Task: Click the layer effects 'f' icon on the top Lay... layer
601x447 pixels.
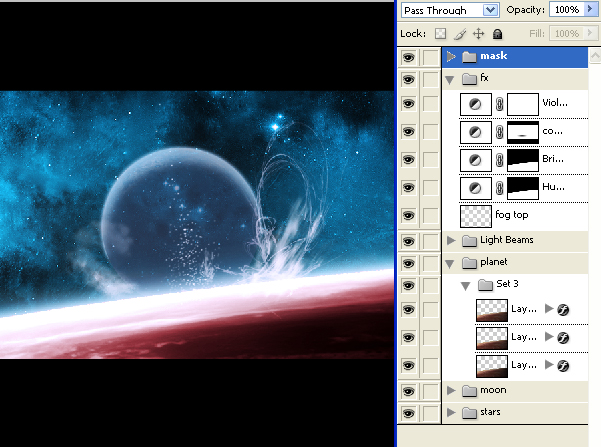Action: (x=564, y=310)
